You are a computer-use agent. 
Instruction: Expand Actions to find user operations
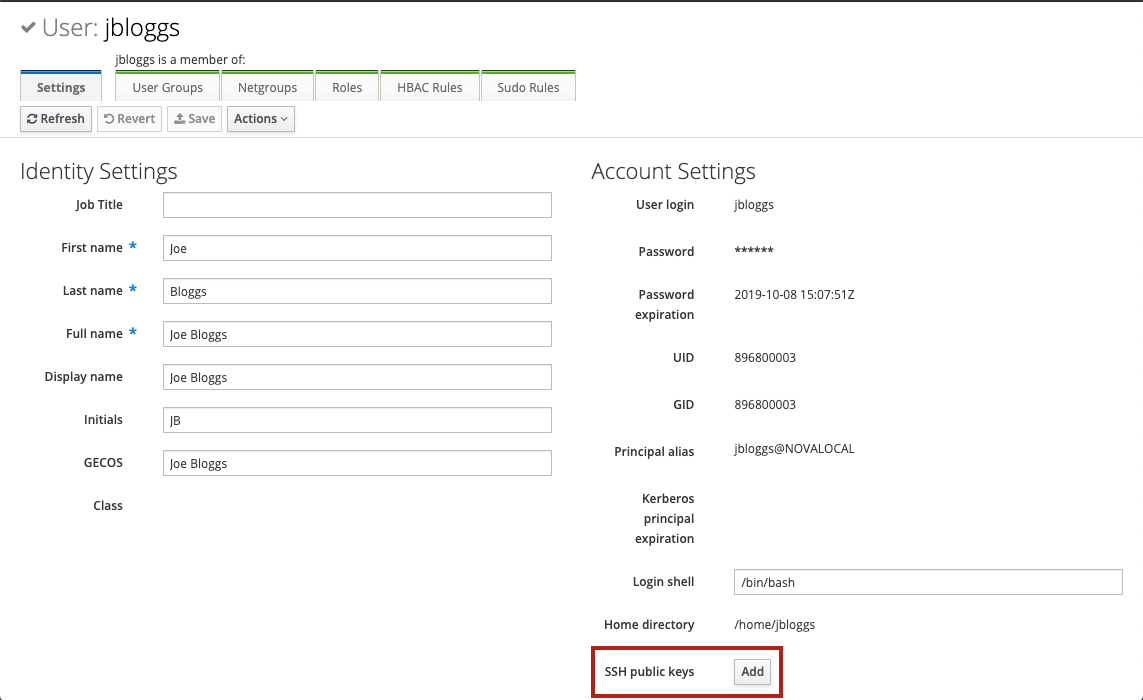coord(260,119)
